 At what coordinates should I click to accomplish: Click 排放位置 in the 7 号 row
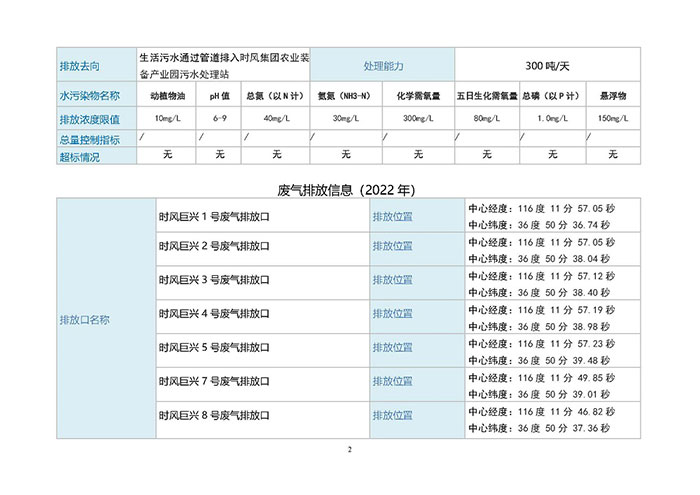(392, 382)
